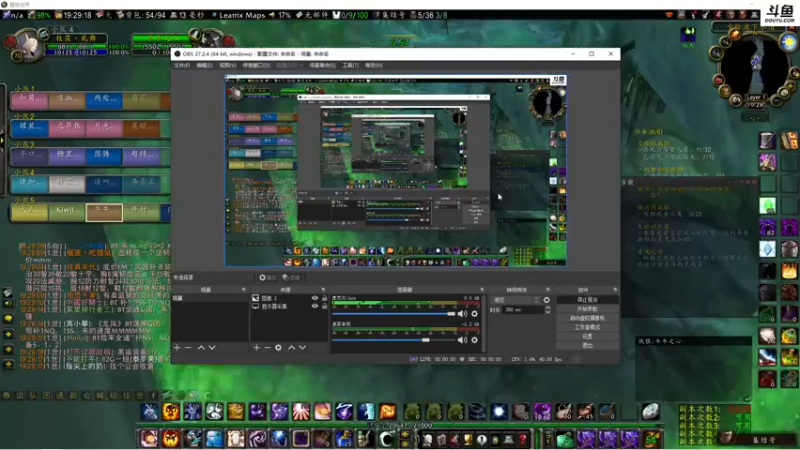800x450 pixels.
Task: Click the player portrait in game window
Action: pyautogui.click(x=29, y=45)
